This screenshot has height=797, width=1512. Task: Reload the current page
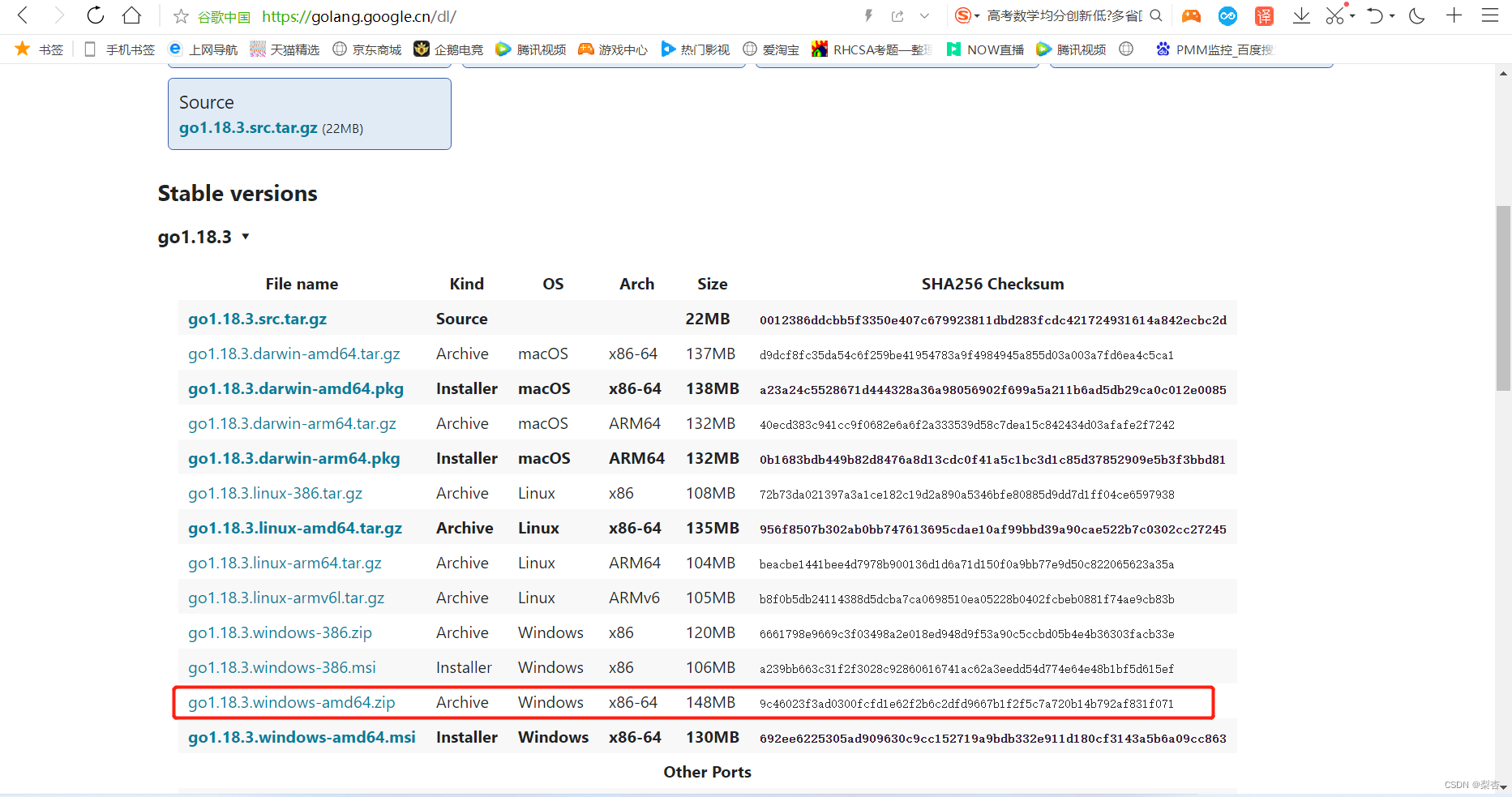[95, 15]
